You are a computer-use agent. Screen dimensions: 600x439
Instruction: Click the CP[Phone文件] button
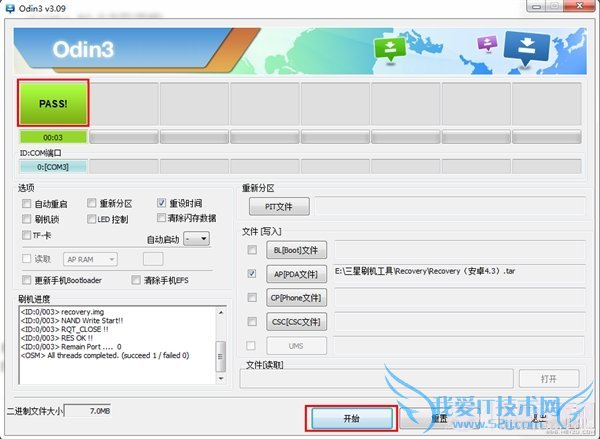click(x=296, y=298)
